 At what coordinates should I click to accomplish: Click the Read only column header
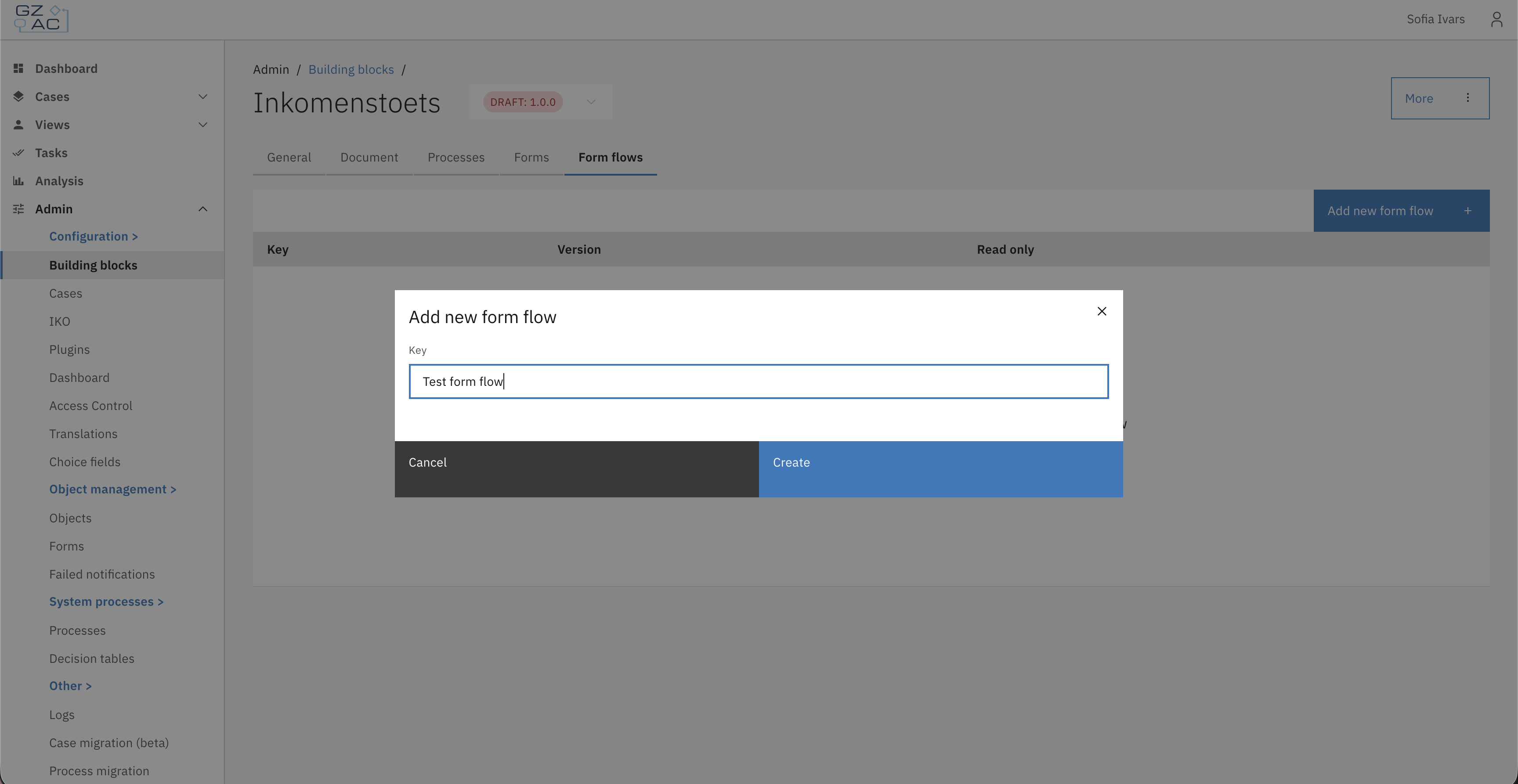coord(1005,249)
